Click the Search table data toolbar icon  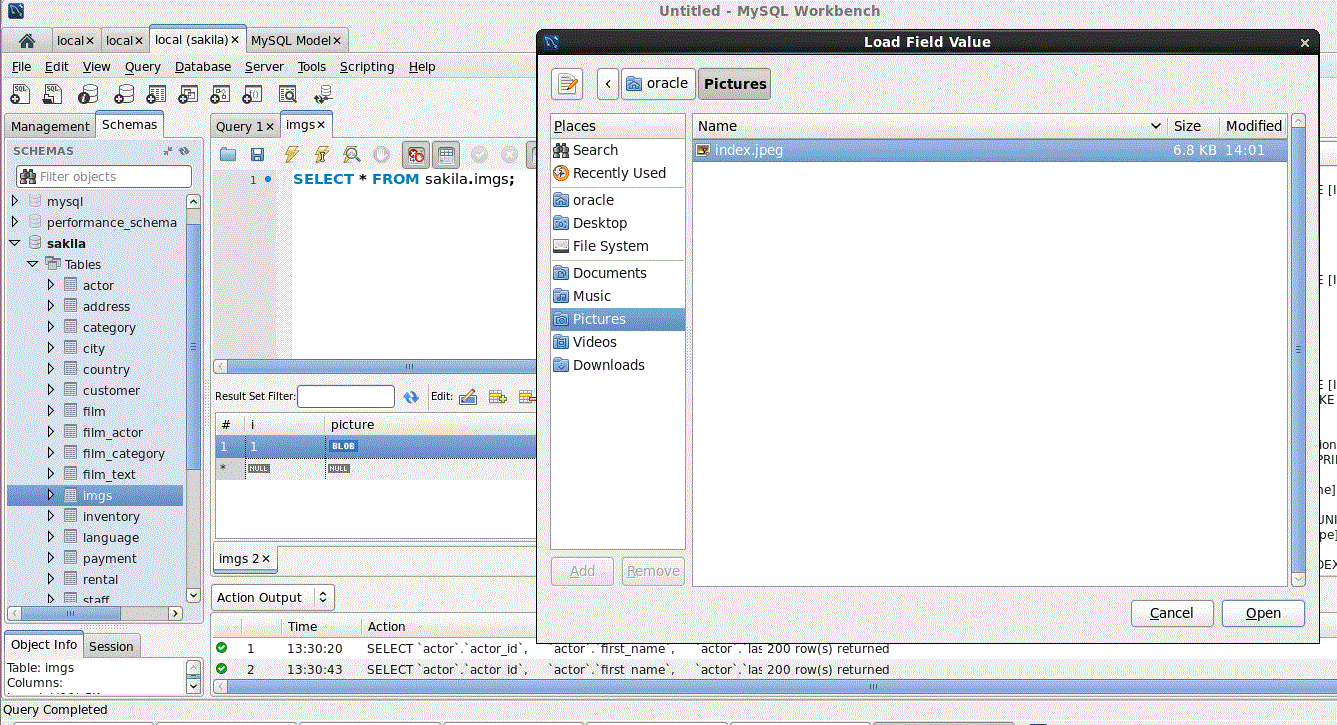(288, 94)
